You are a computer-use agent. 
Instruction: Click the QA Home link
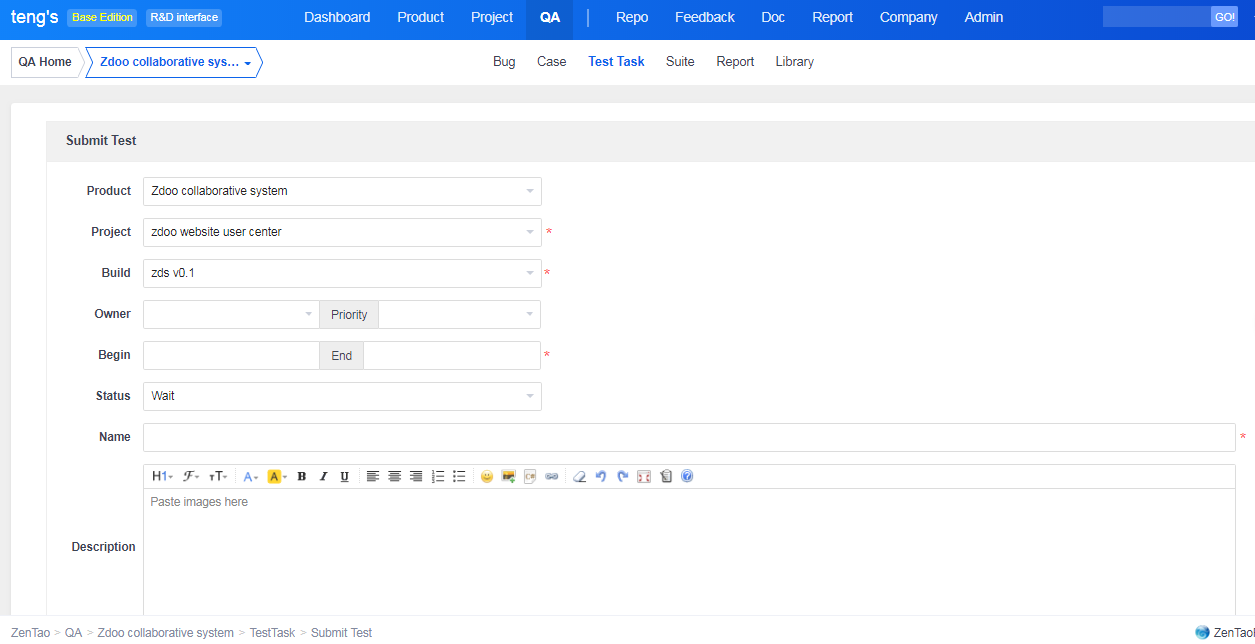coord(45,62)
